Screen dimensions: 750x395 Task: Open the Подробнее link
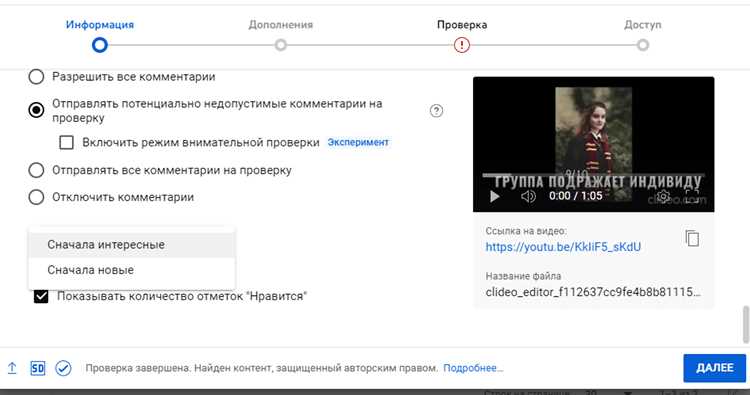(x=473, y=368)
